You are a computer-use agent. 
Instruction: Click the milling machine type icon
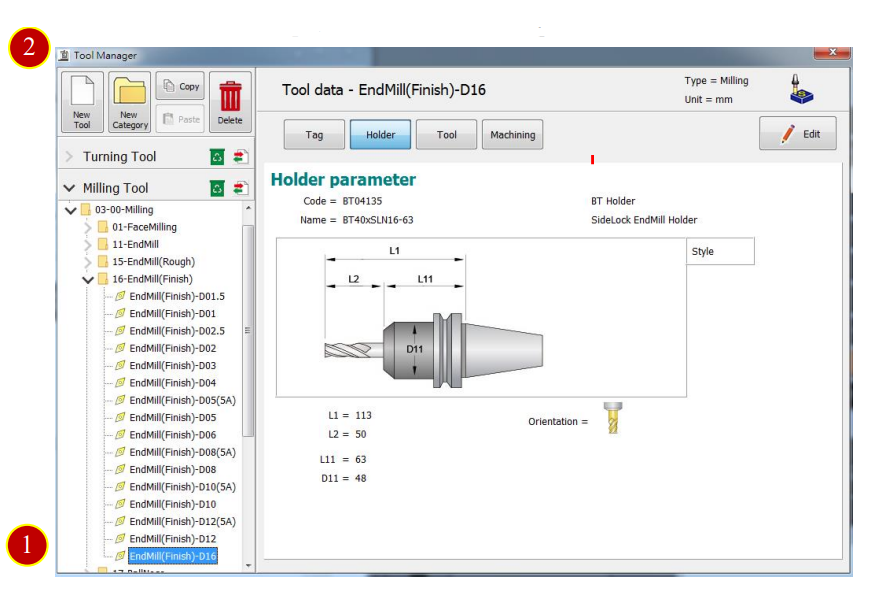point(801,89)
